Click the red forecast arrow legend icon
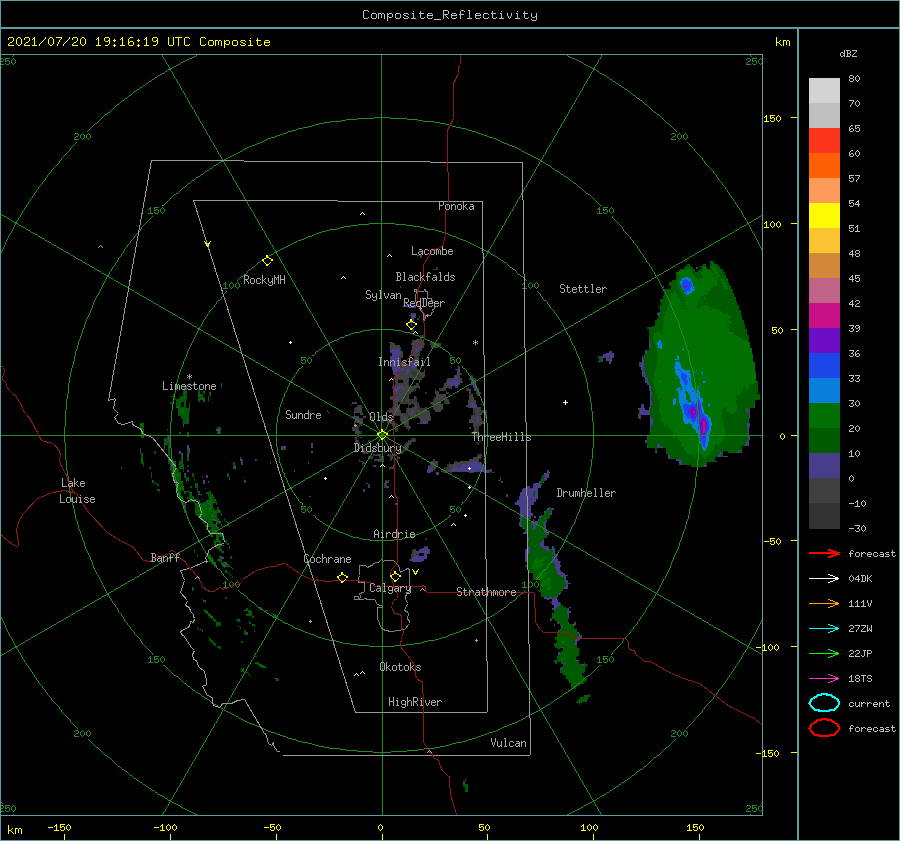 (825, 553)
